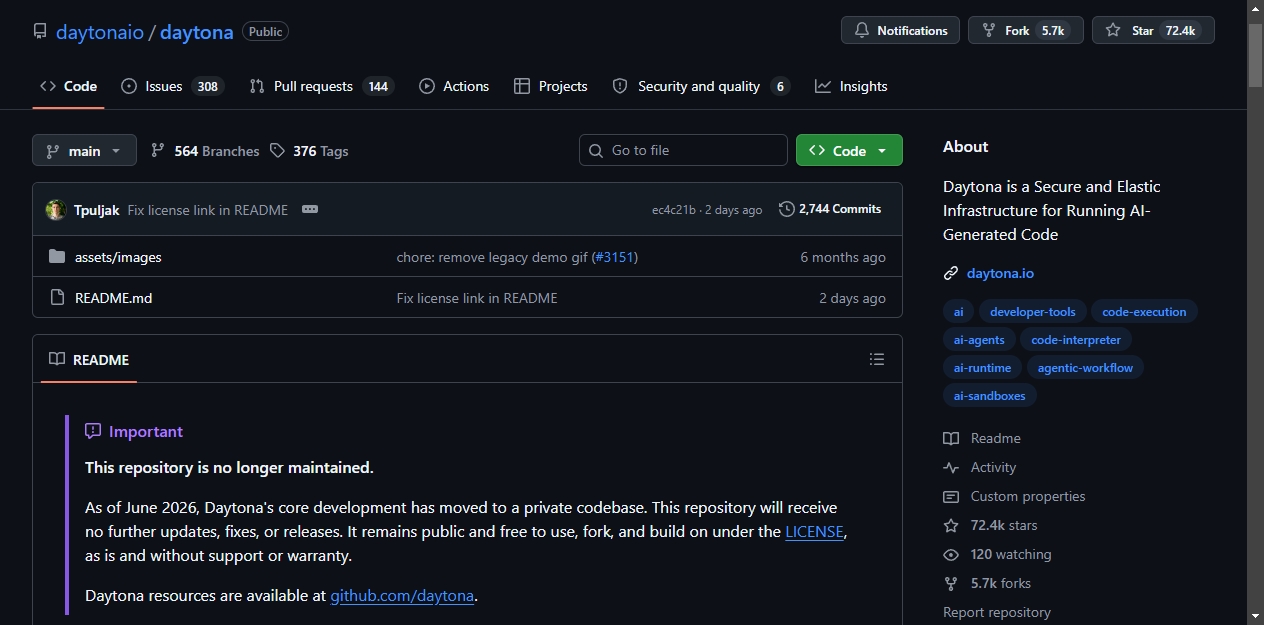1264x625 pixels.
Task: Open the daytona.io website link
Action: point(1000,273)
